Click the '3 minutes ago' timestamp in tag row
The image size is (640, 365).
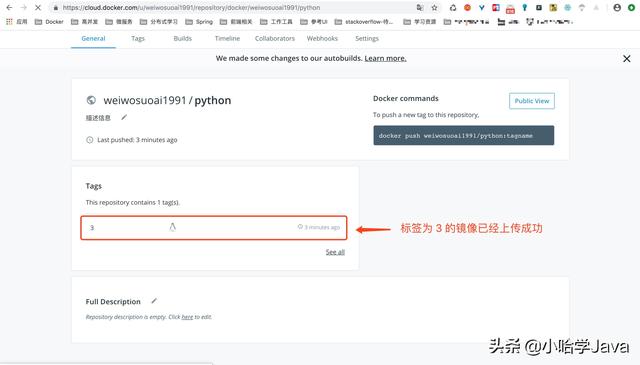pos(322,227)
